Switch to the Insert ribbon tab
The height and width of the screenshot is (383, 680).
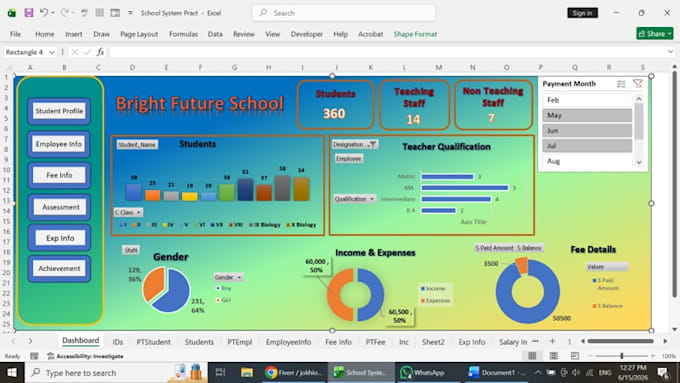[74, 34]
